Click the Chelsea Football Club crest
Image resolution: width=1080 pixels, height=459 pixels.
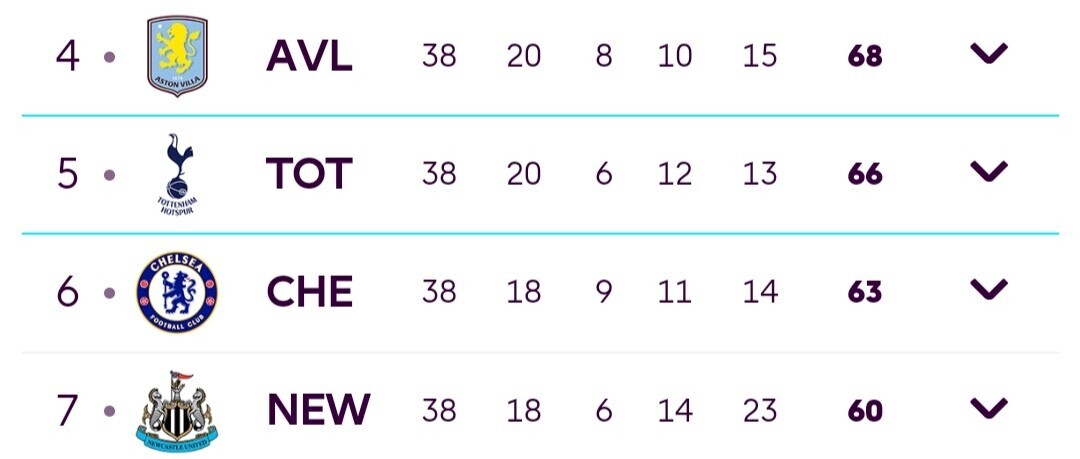[177, 292]
